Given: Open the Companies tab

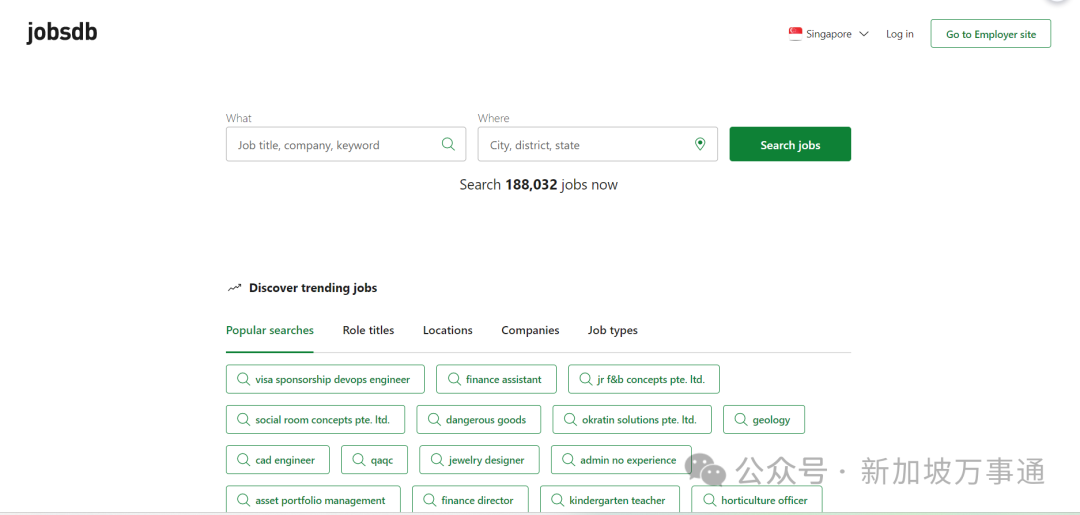Looking at the screenshot, I should point(530,330).
